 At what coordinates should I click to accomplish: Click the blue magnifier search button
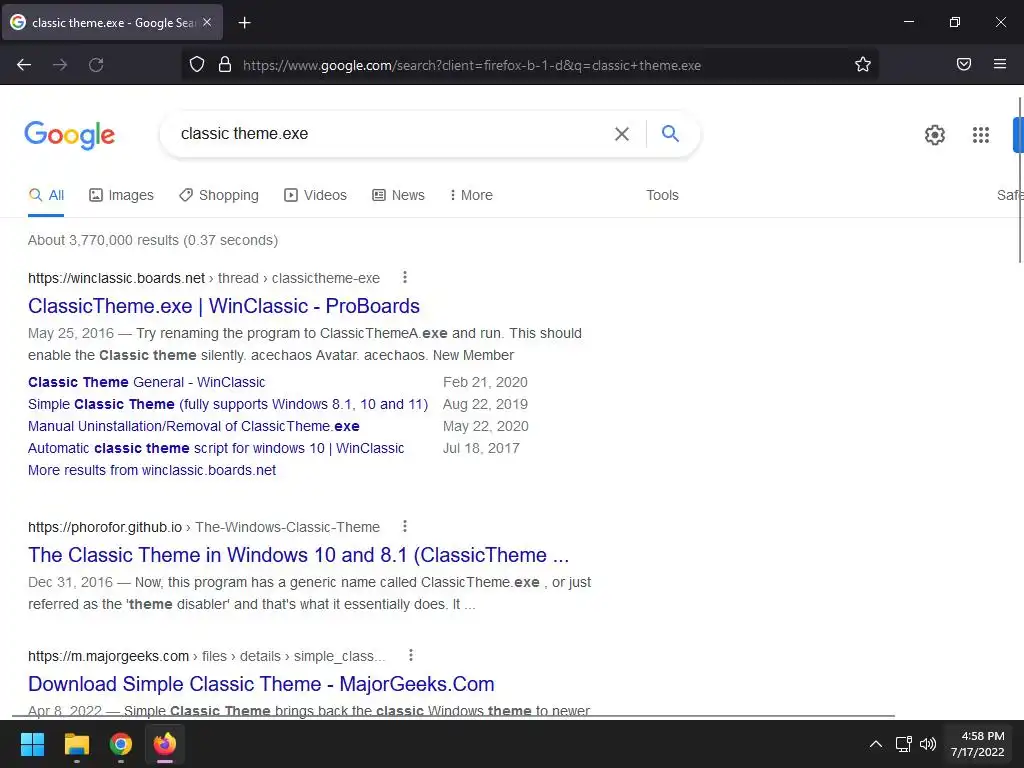[670, 134]
